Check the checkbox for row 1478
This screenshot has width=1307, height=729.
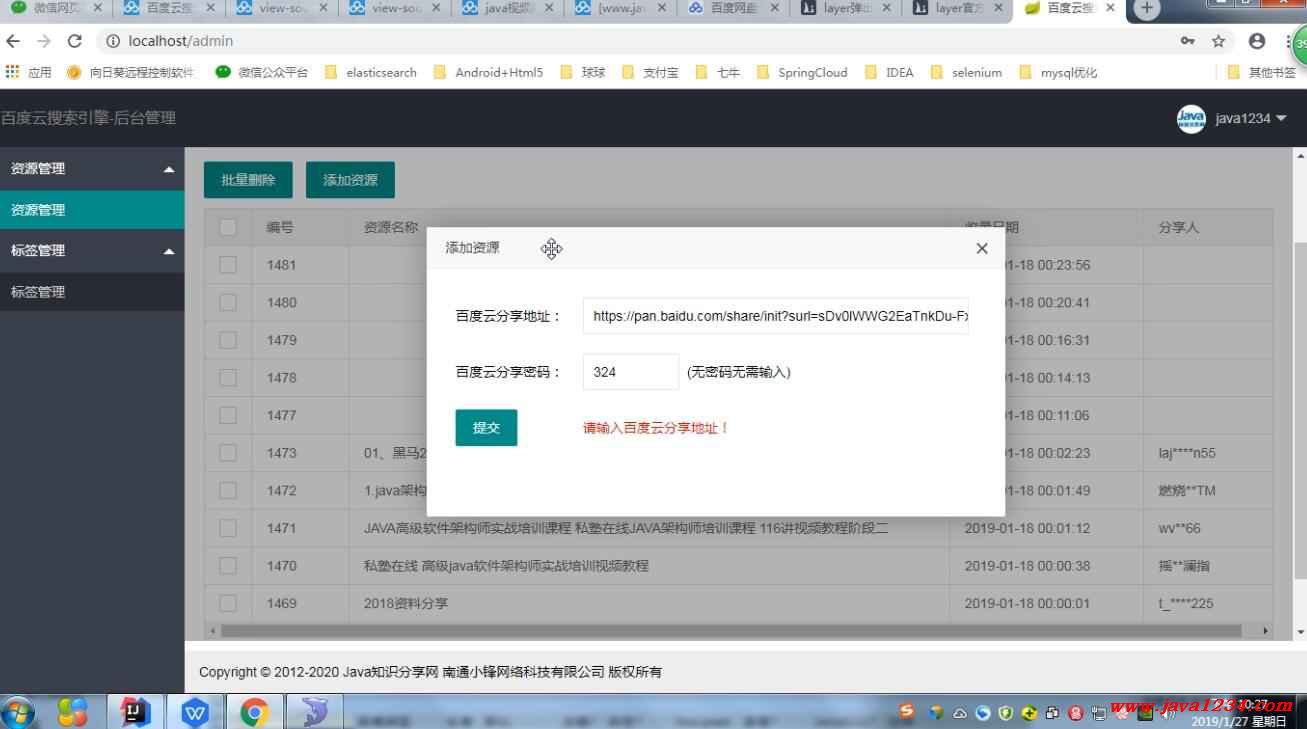tap(228, 378)
